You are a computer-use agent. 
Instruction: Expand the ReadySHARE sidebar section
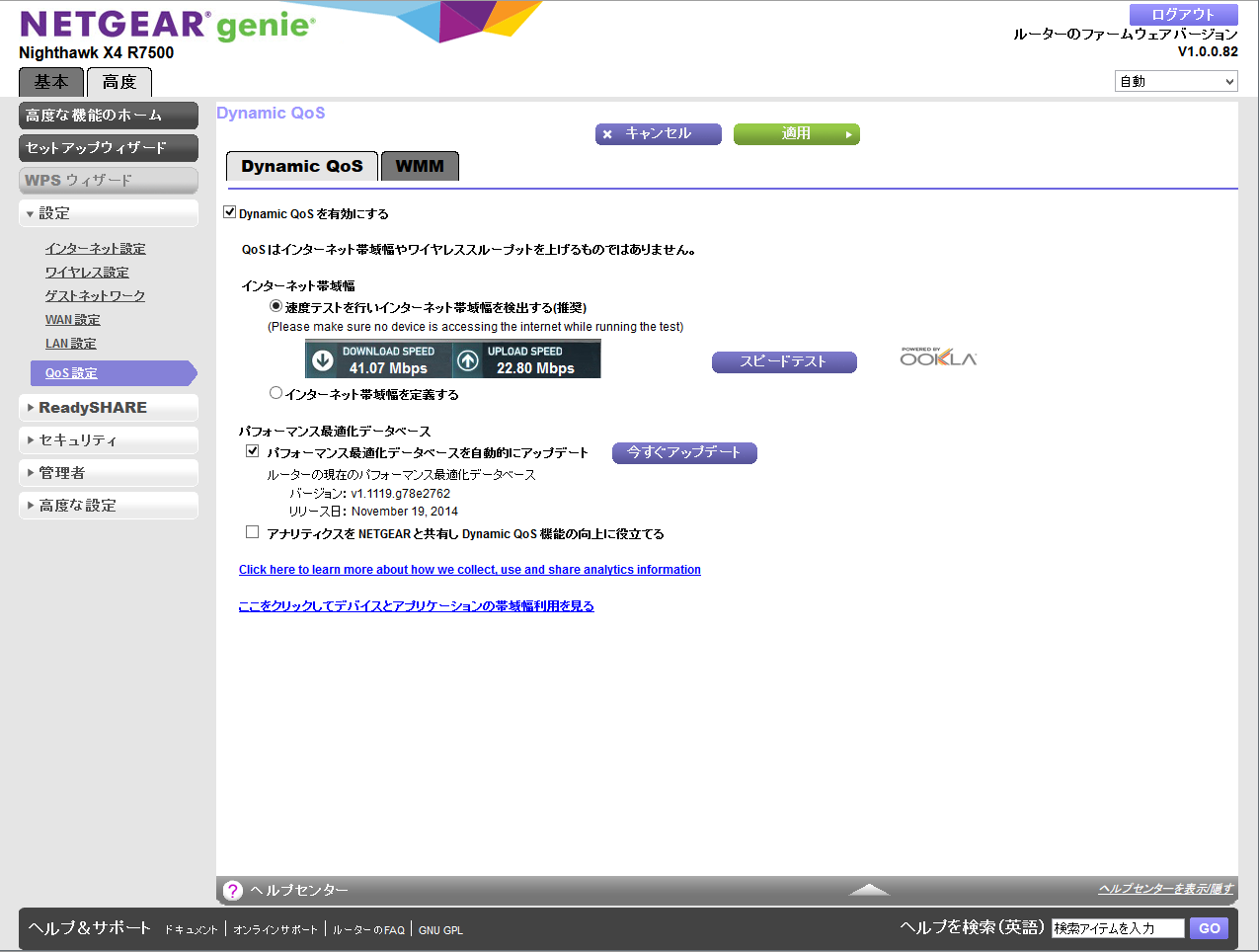tap(109, 408)
